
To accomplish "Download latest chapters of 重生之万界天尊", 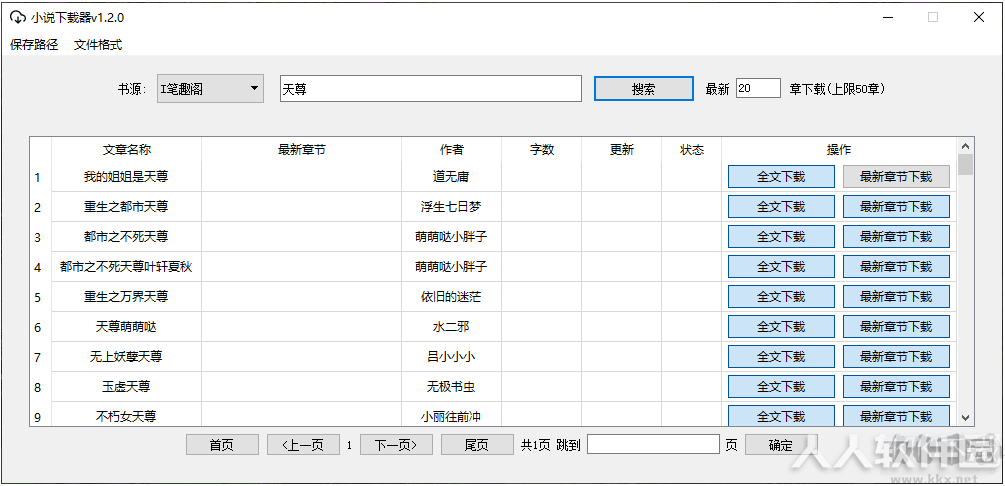I will coord(896,296).
